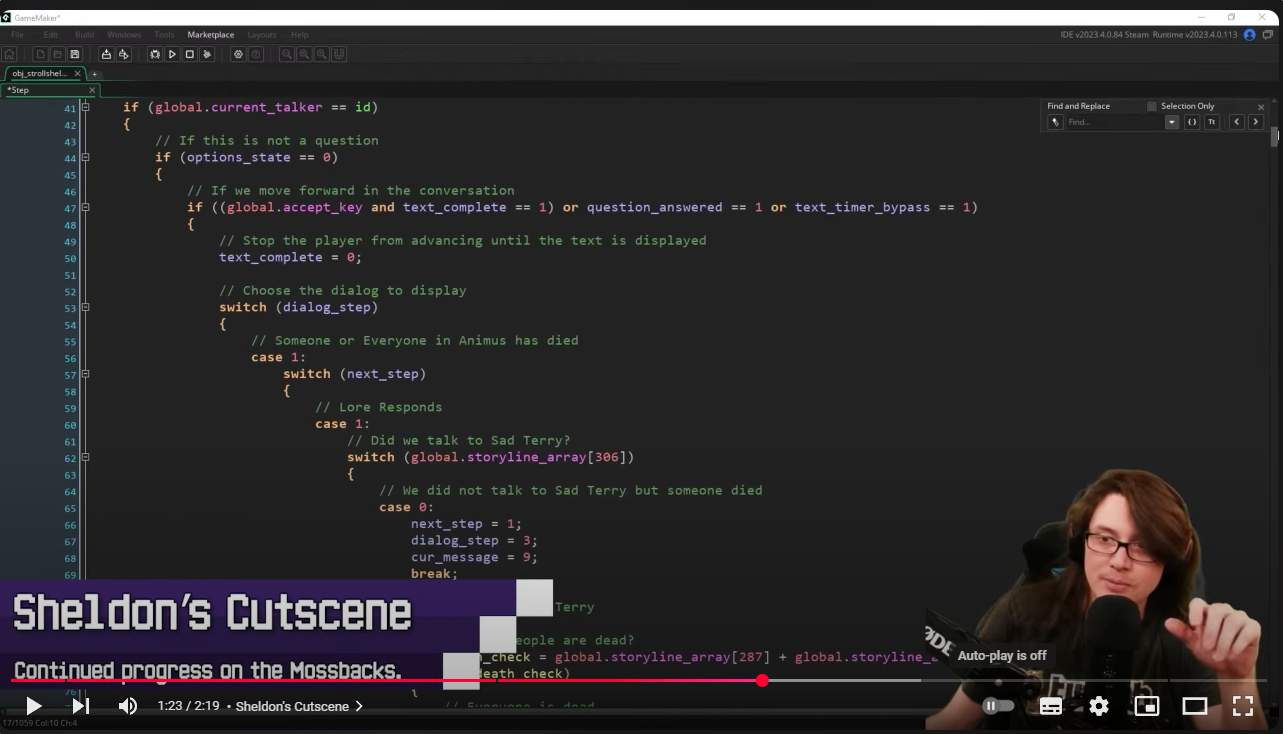The height and width of the screenshot is (734, 1283).
Task: Toggle case-sensitive Tt search option
Action: click(1211, 122)
